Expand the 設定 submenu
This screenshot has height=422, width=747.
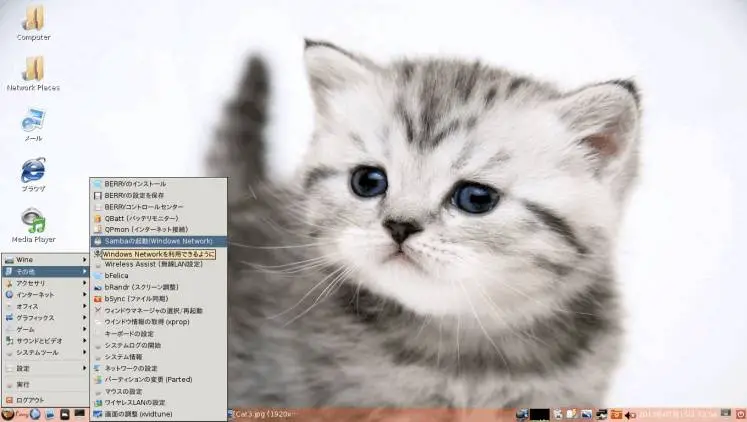click(x=46, y=368)
